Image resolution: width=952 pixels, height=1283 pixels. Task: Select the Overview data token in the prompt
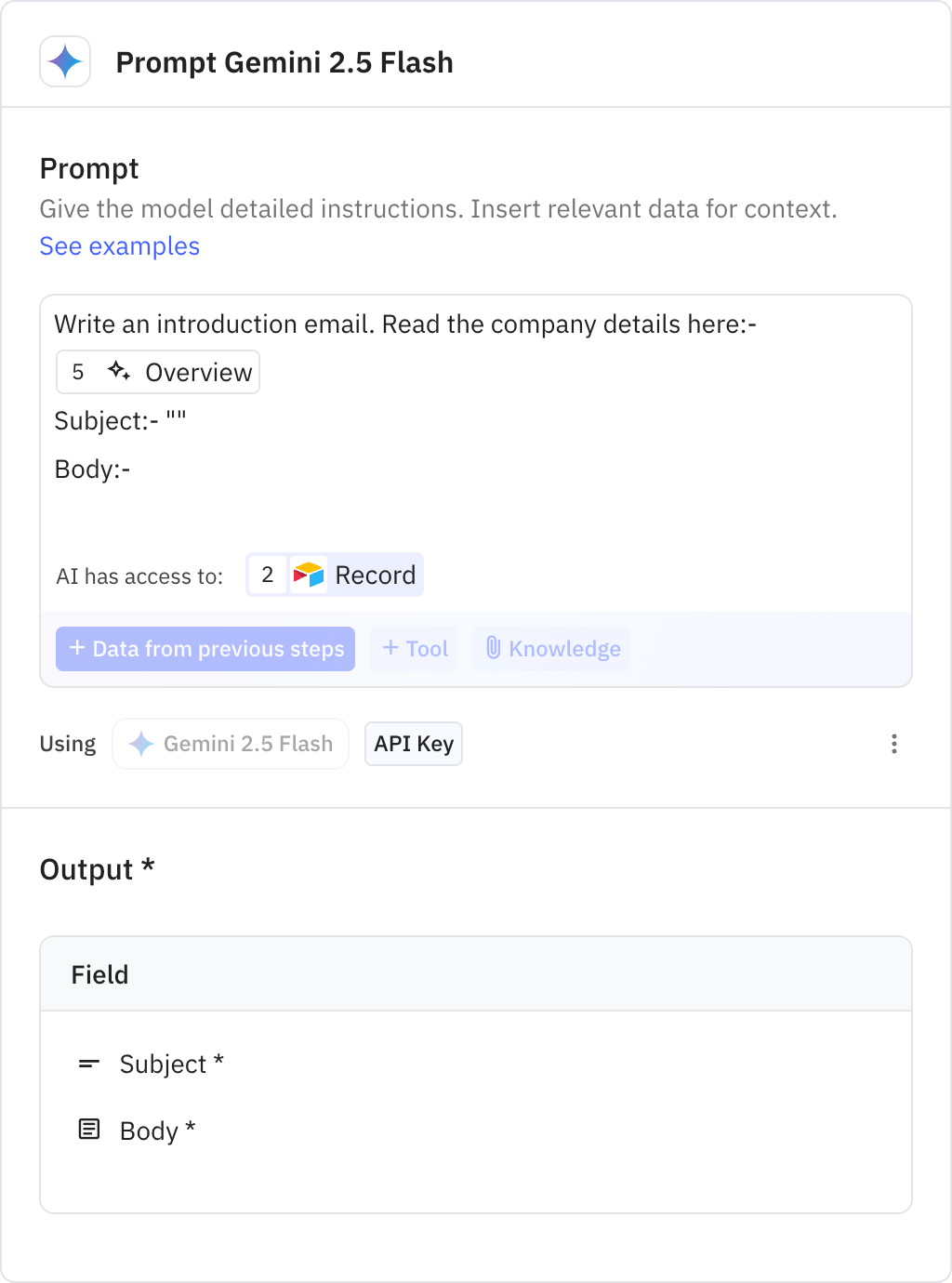click(198, 371)
